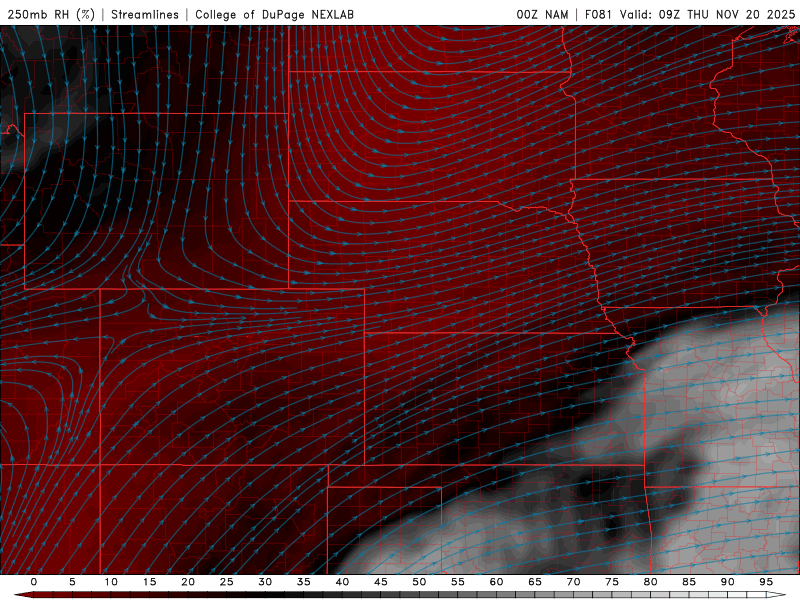Click the "250mb RH (%)" title text
Viewport: 800px width, 600px height.
tap(51, 14)
